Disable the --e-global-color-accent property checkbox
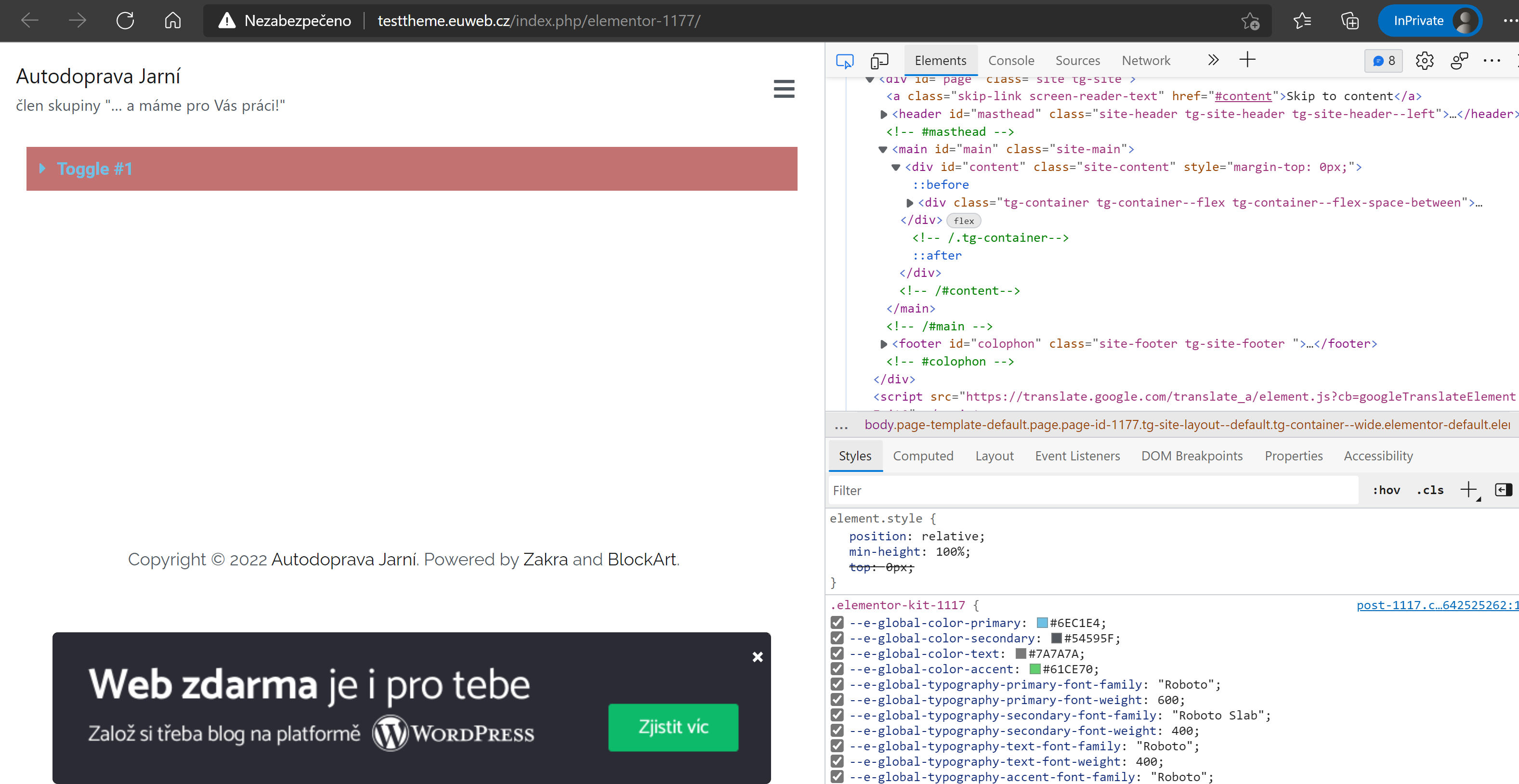This screenshot has height=784, width=1519. click(837, 668)
